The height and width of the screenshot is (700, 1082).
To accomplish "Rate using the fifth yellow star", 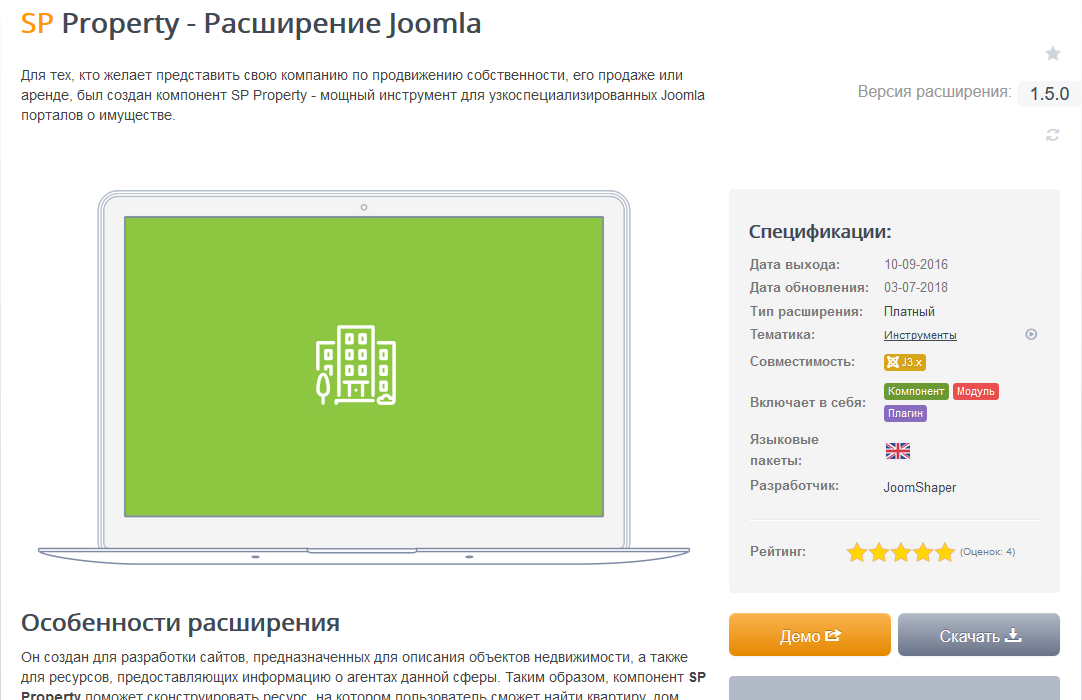I will [945, 552].
